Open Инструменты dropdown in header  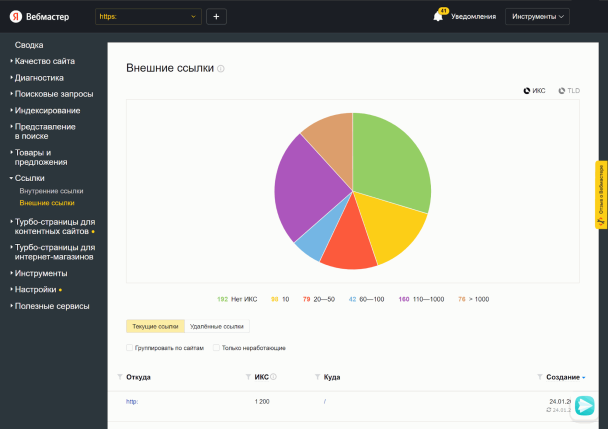coord(539,17)
